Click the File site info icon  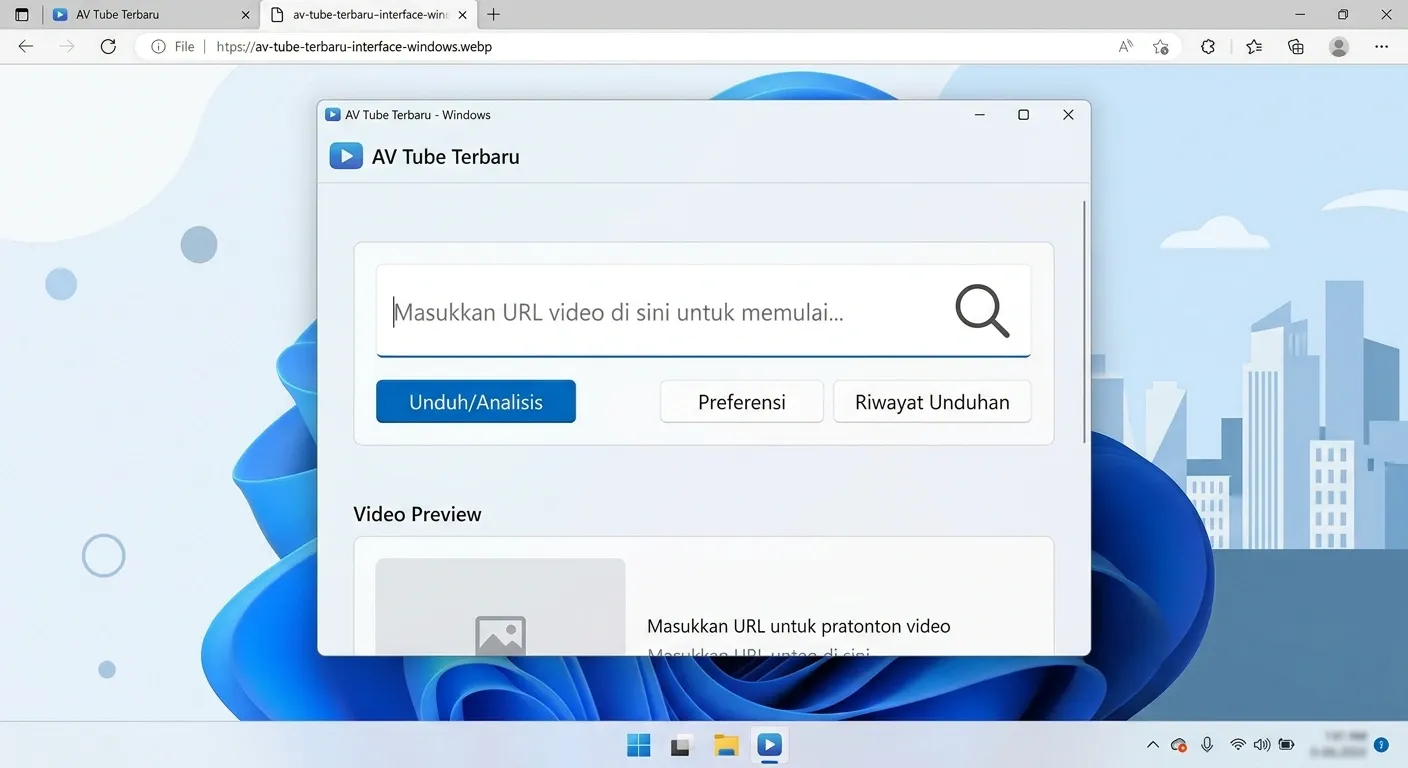pyautogui.click(x=158, y=46)
